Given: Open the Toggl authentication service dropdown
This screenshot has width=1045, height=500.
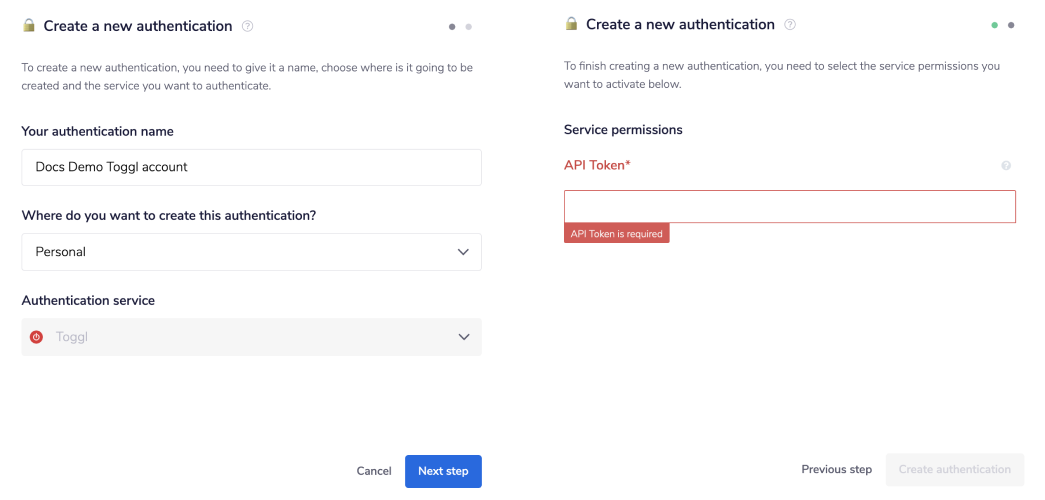Looking at the screenshot, I should coord(251,337).
